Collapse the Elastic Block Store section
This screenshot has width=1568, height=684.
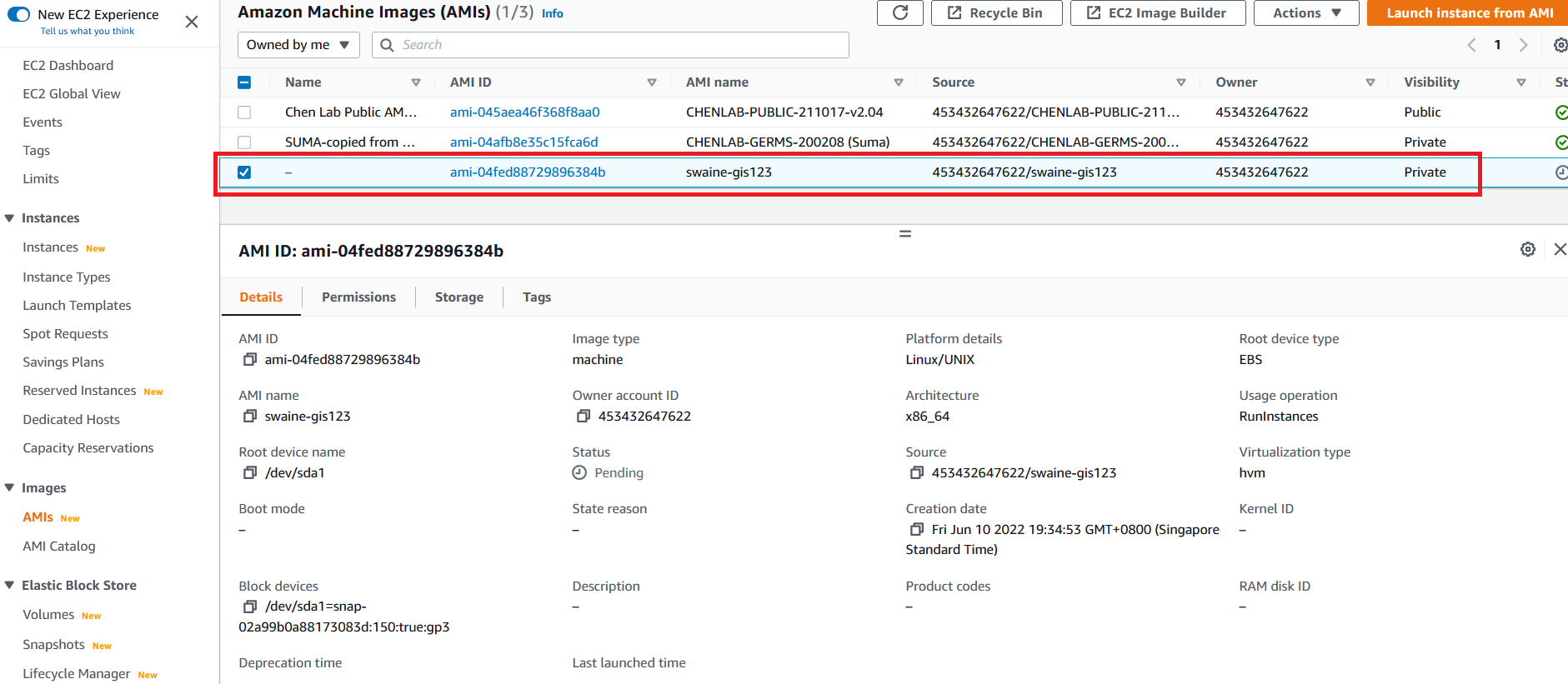point(10,586)
